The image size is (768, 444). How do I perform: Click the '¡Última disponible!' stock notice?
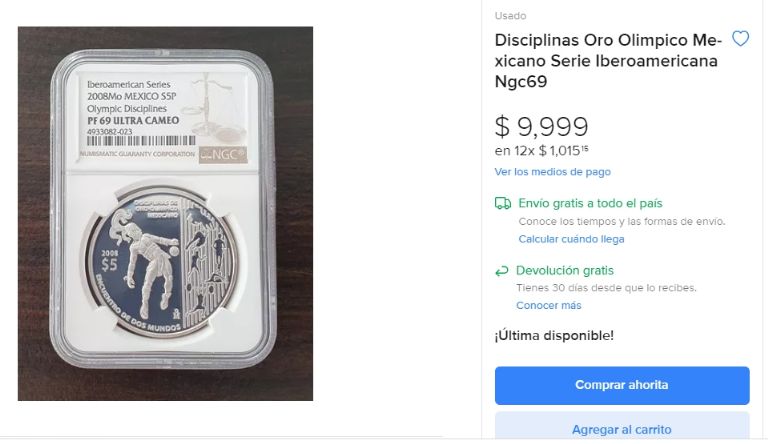click(x=554, y=336)
